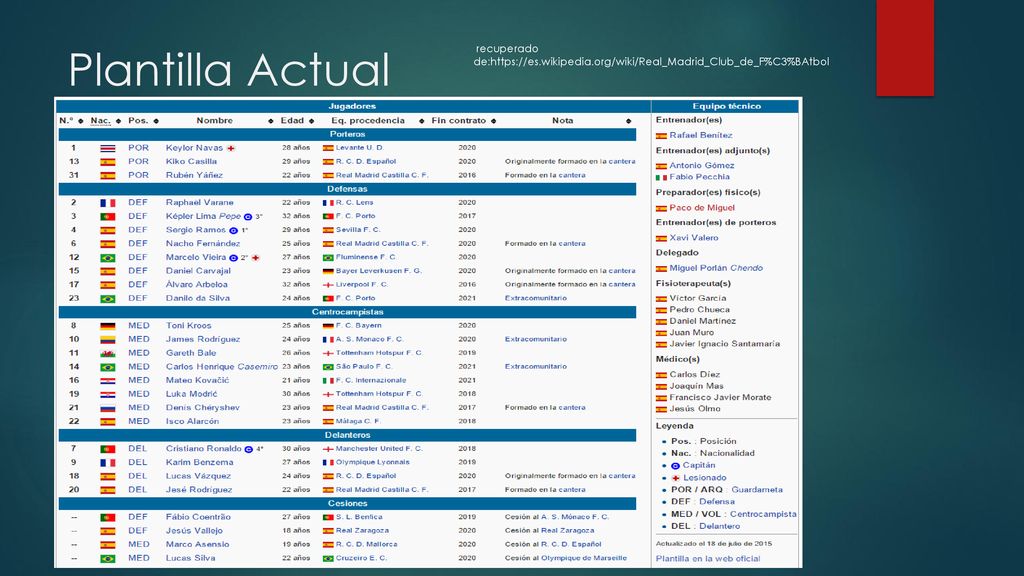Open the Toni Kroos player link
The image size is (1024, 576).
[x=188, y=326]
